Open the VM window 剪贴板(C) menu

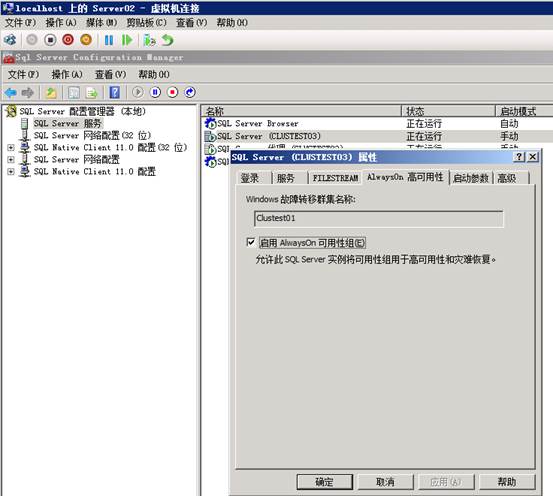(146, 23)
